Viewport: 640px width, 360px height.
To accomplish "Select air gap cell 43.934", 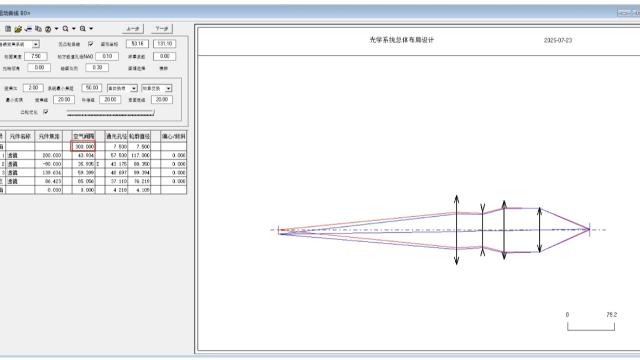I will point(83,156).
